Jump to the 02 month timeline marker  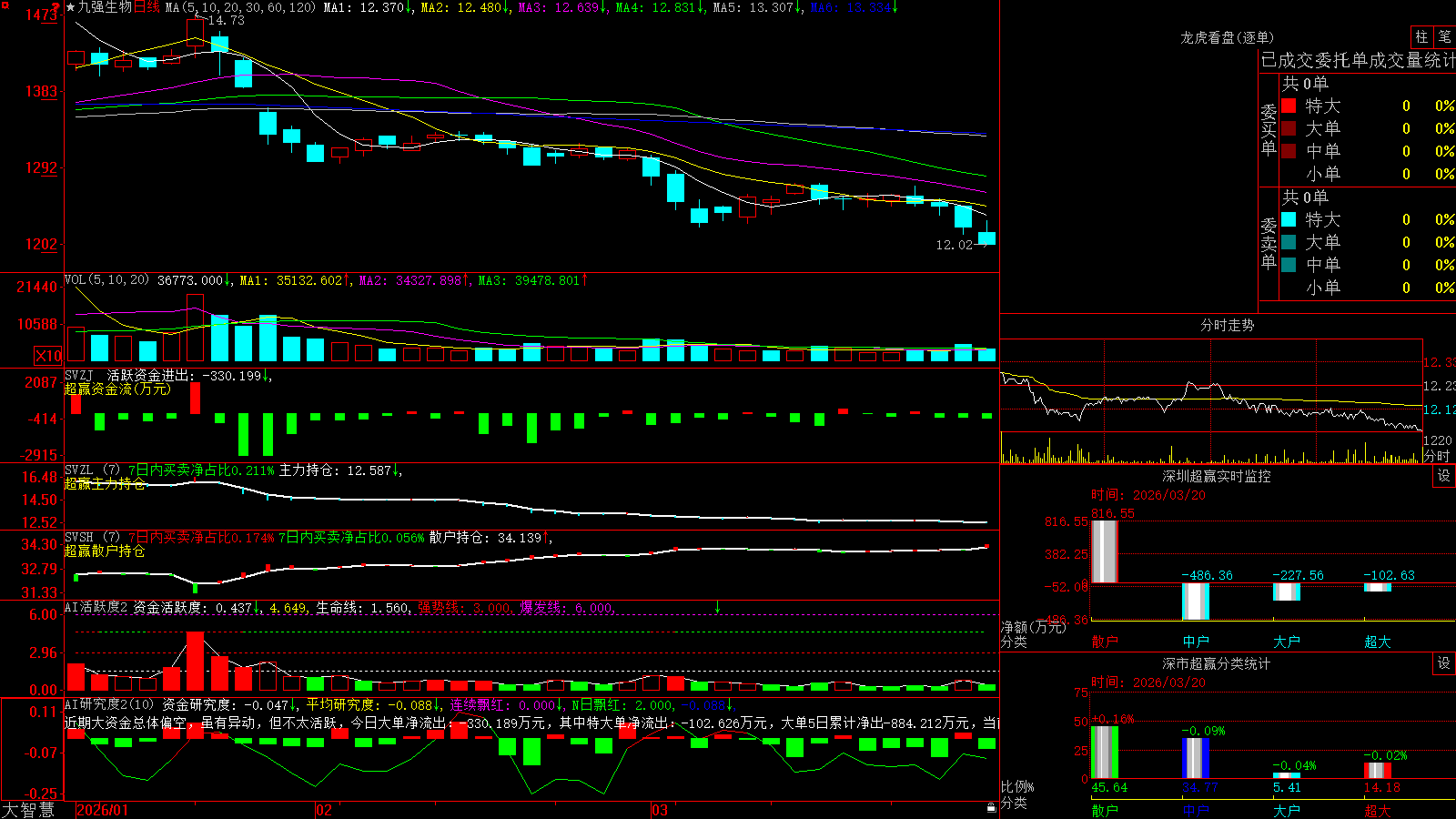[324, 810]
